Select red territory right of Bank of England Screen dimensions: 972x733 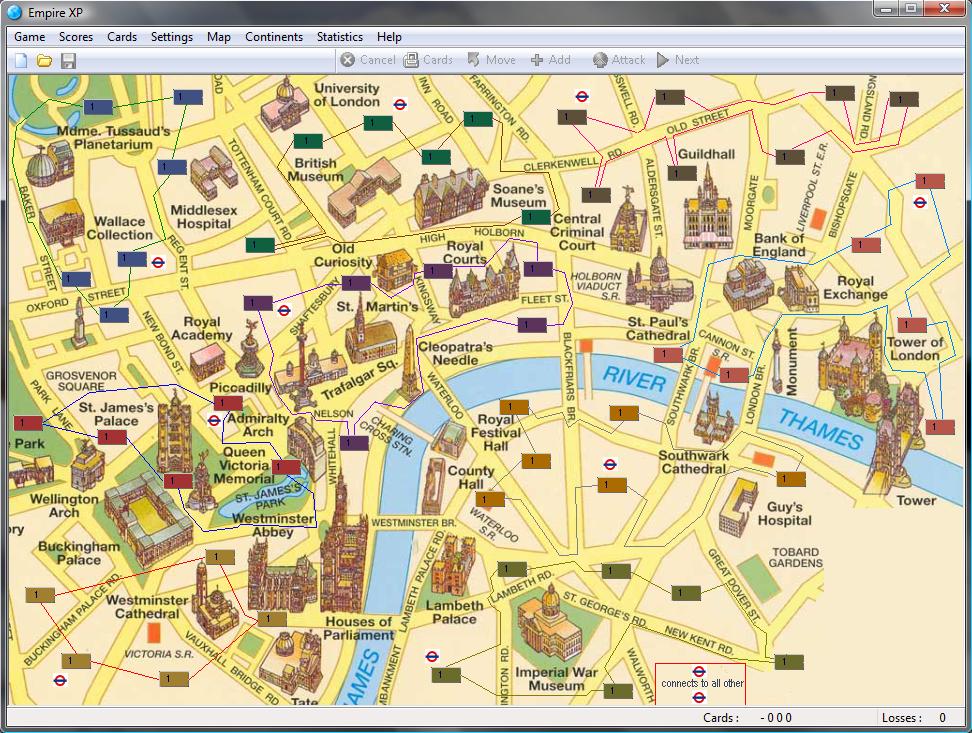[x=865, y=245]
